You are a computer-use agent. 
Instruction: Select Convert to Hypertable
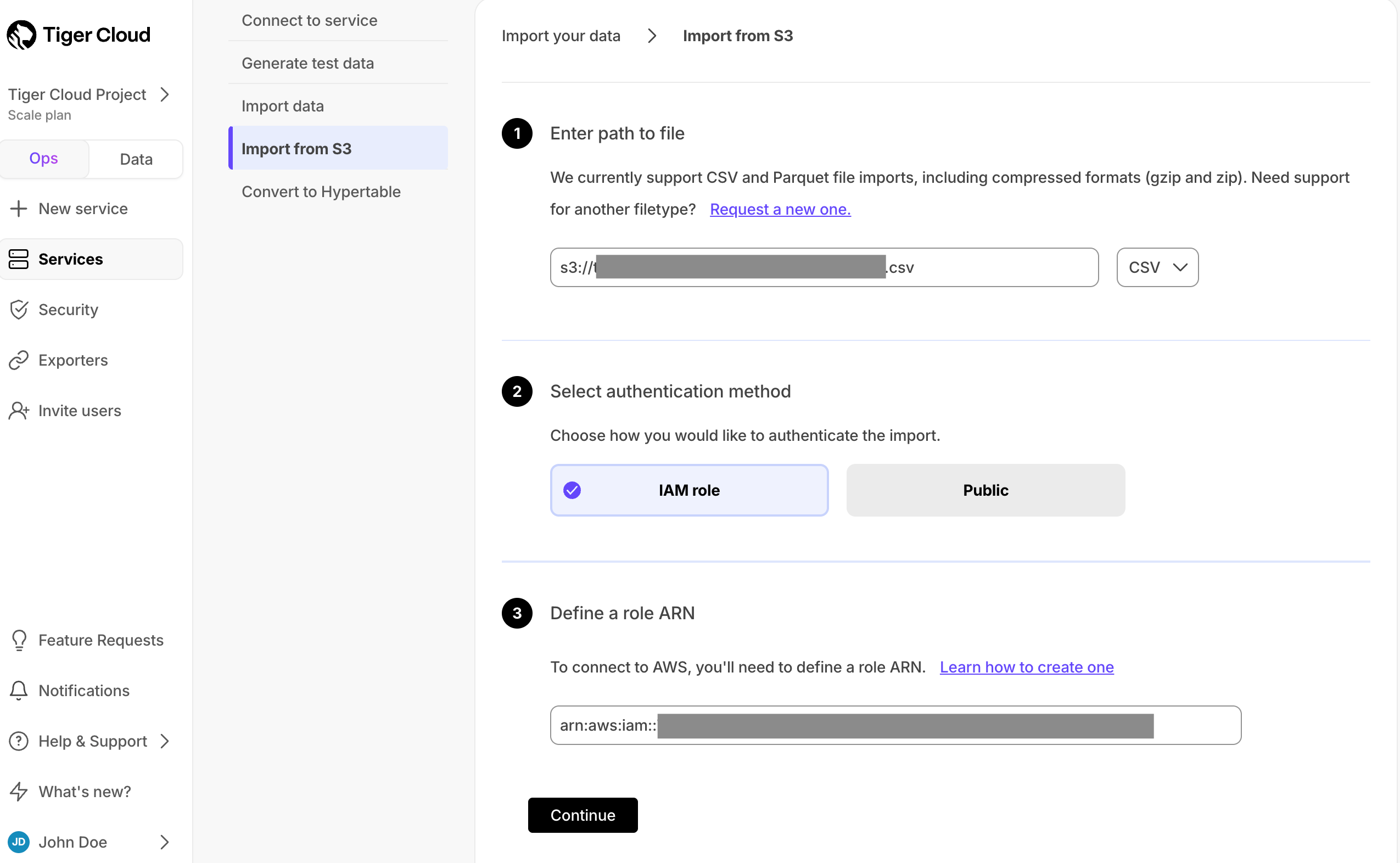pos(321,191)
